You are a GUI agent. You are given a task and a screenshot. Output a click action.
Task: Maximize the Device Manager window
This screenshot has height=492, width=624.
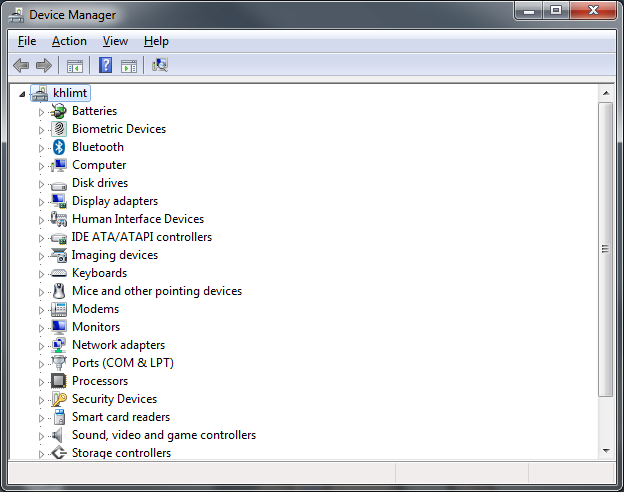(x=556, y=10)
